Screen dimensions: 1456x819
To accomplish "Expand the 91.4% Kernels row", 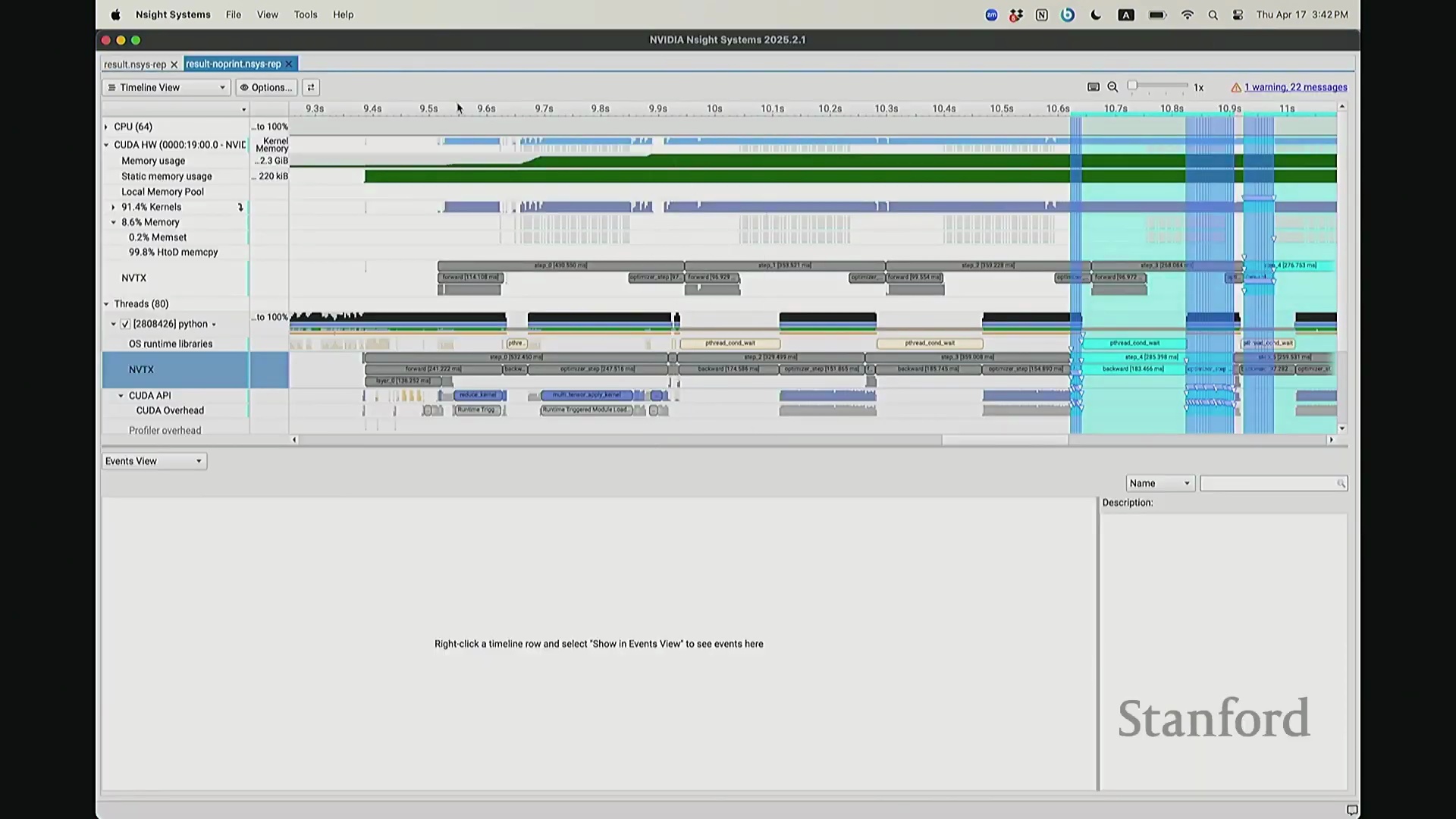I will (x=114, y=207).
